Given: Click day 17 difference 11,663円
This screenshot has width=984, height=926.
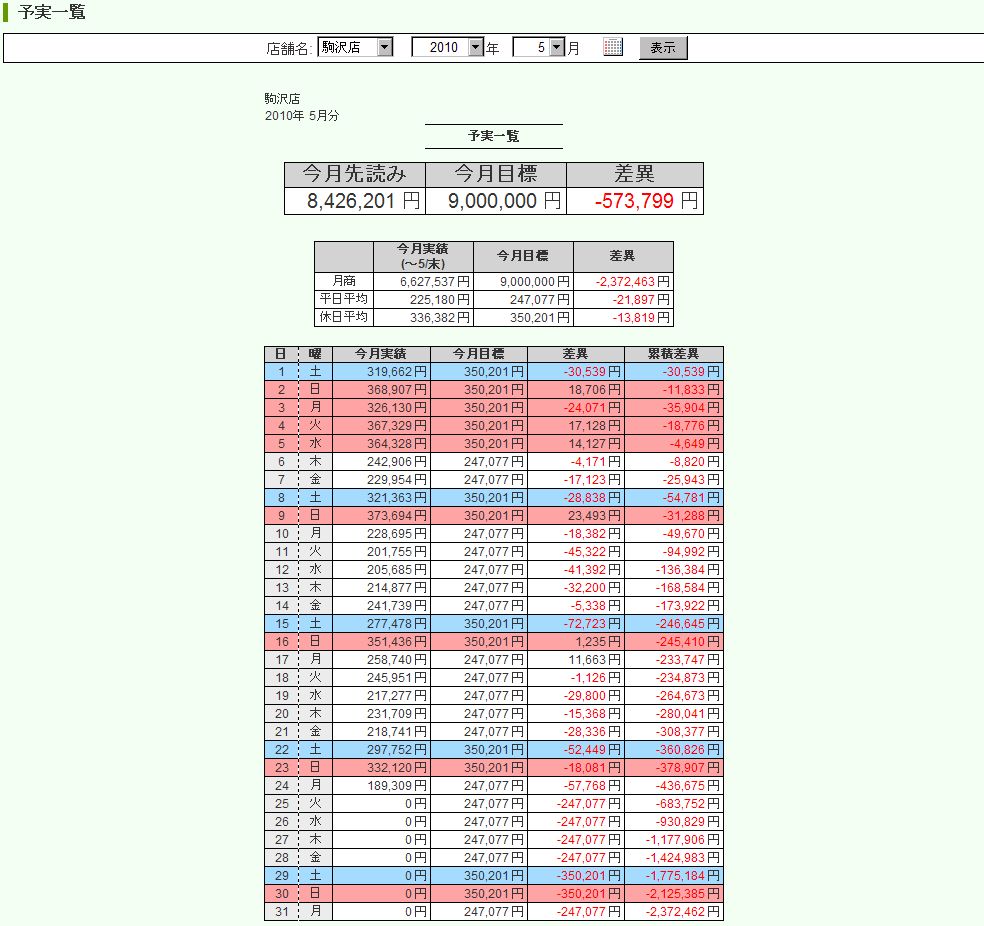Looking at the screenshot, I should (576, 659).
